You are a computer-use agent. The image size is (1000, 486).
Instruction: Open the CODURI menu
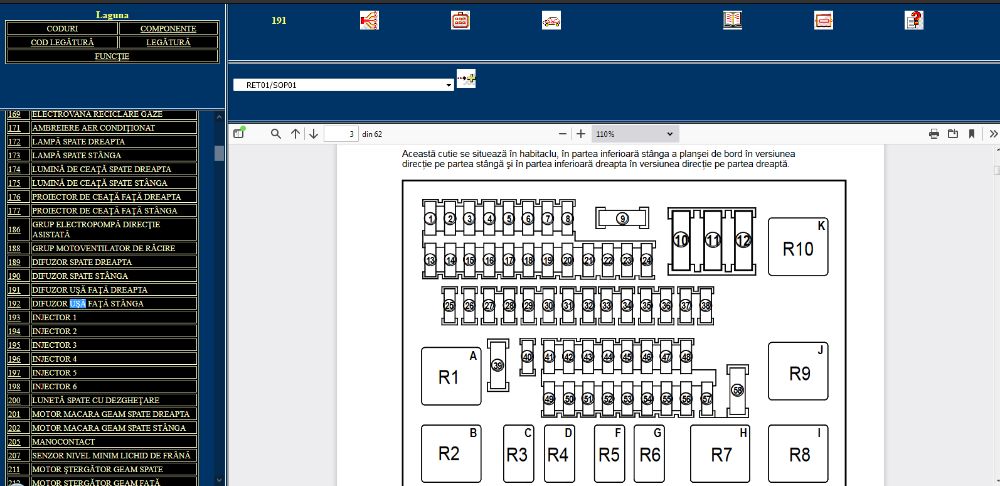[x=62, y=29]
